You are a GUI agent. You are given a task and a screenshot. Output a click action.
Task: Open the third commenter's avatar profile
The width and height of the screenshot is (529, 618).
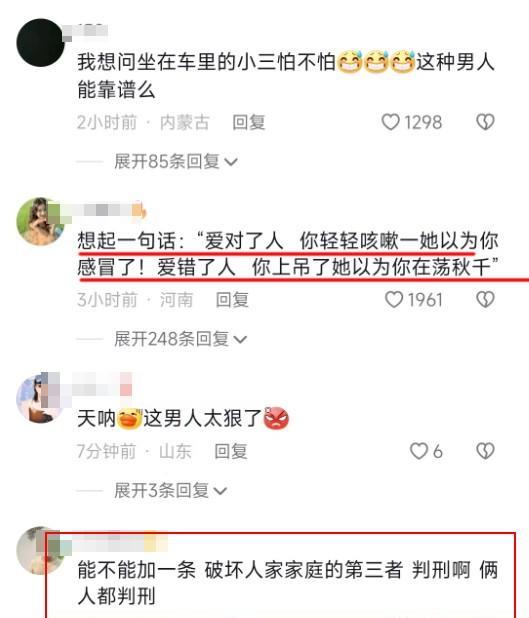pyautogui.click(x=39, y=398)
